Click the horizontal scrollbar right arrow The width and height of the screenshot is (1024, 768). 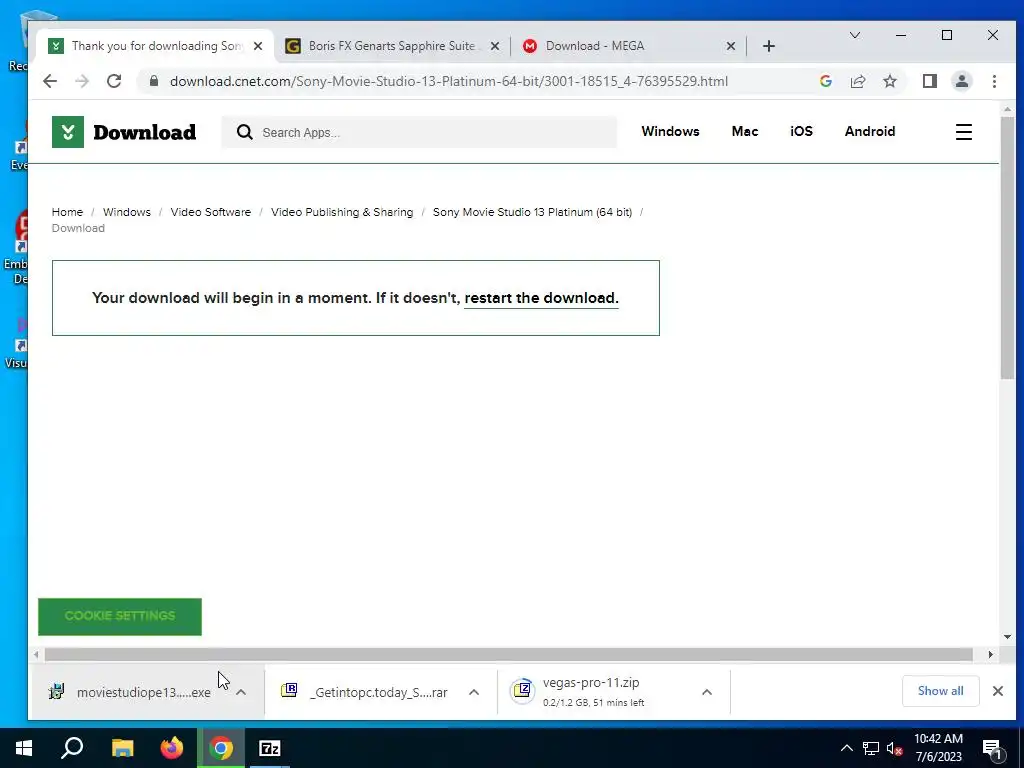(991, 654)
